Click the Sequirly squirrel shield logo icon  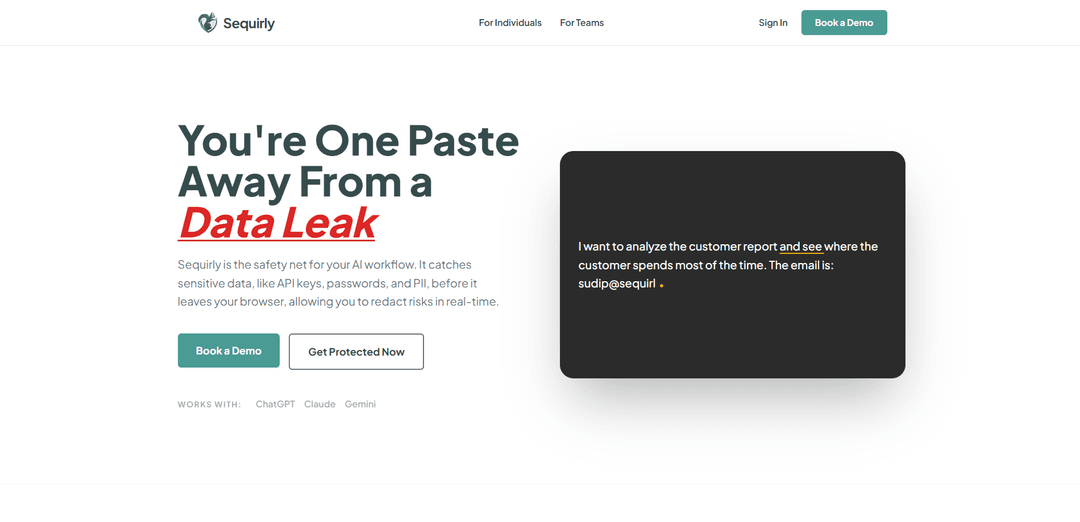click(x=207, y=23)
